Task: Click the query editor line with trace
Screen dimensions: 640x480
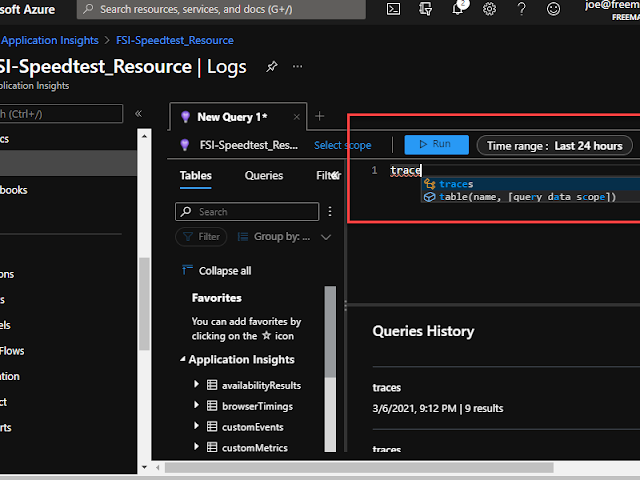Action: click(514, 170)
